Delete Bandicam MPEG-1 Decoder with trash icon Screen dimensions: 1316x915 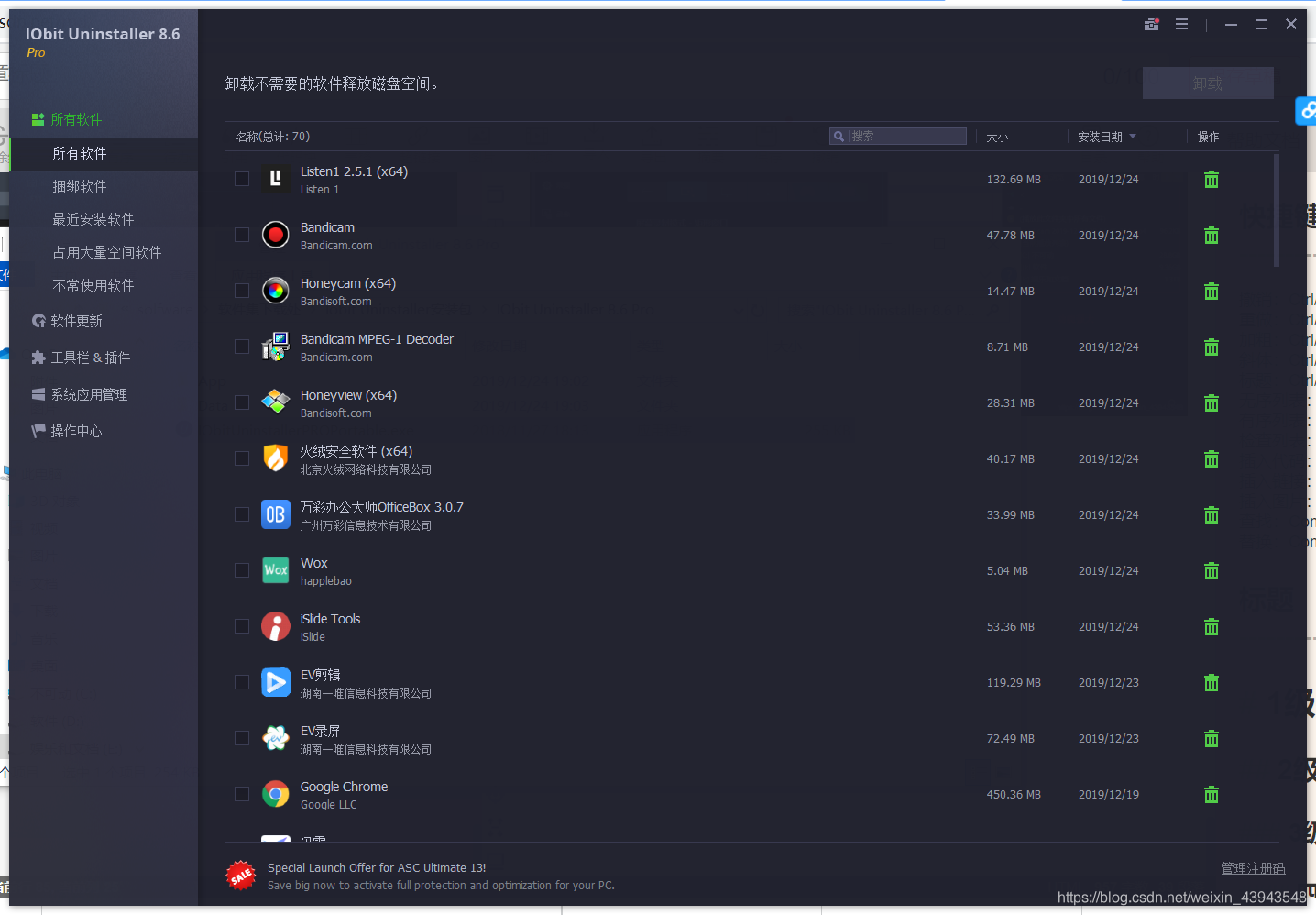[1212, 347]
